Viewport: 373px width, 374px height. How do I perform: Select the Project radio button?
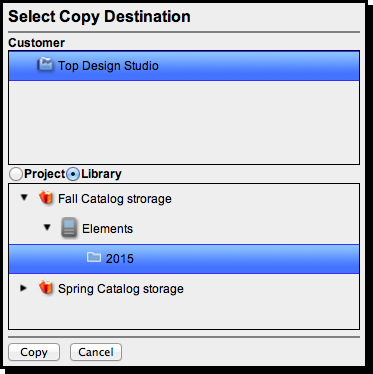16,174
